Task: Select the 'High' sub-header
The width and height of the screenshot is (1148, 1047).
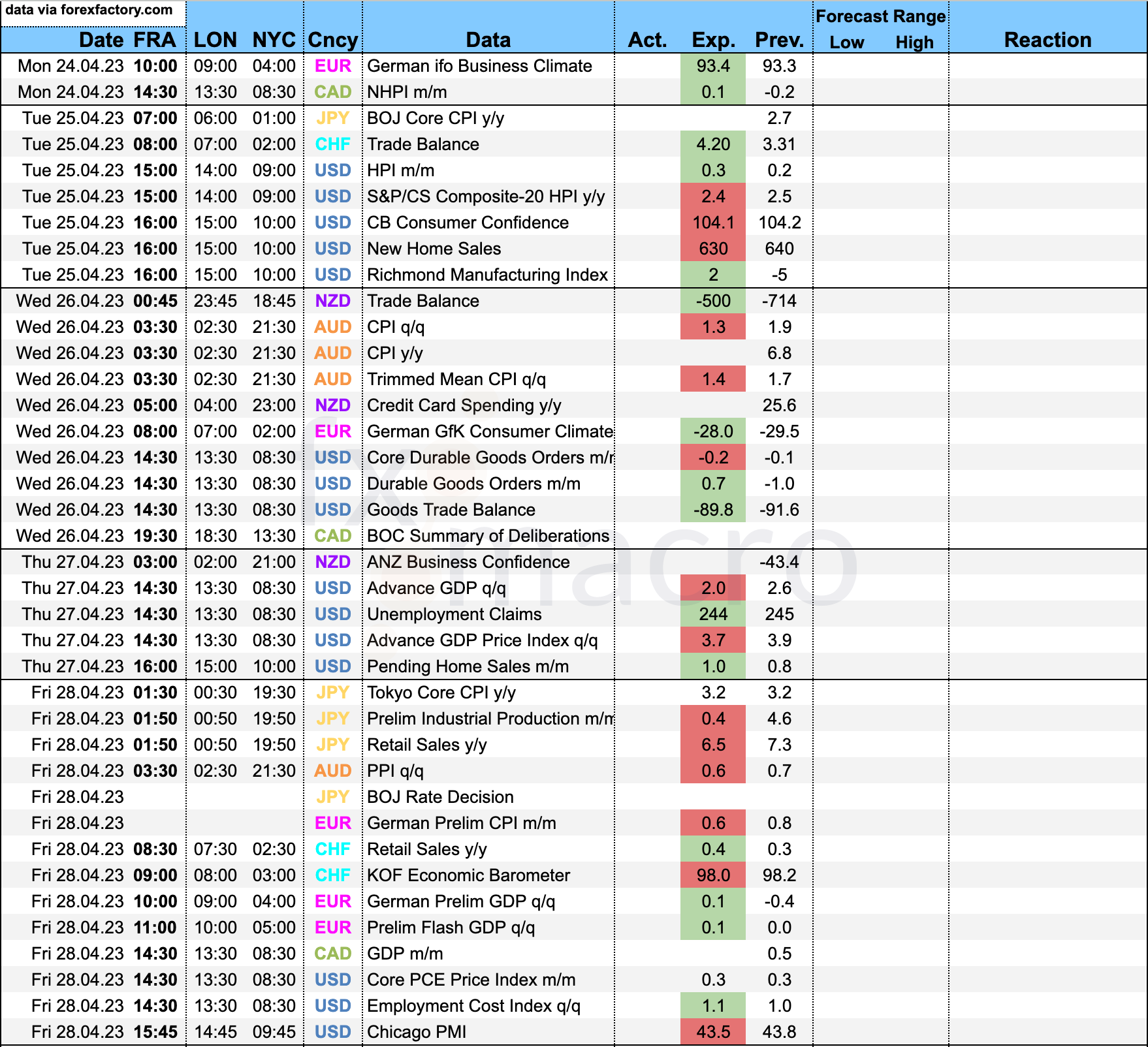Action: (915, 42)
